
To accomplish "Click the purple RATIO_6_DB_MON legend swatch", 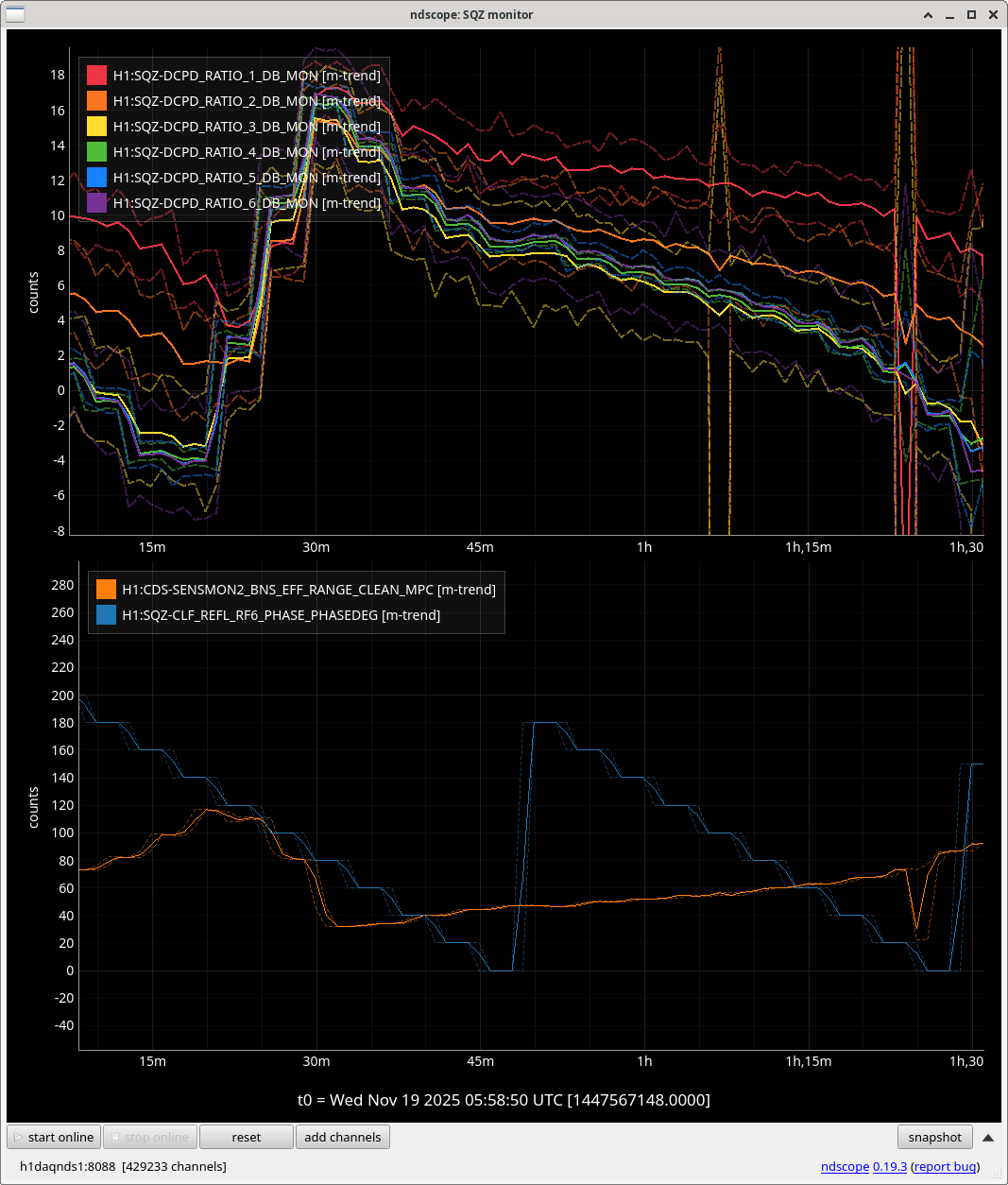I will [97, 203].
